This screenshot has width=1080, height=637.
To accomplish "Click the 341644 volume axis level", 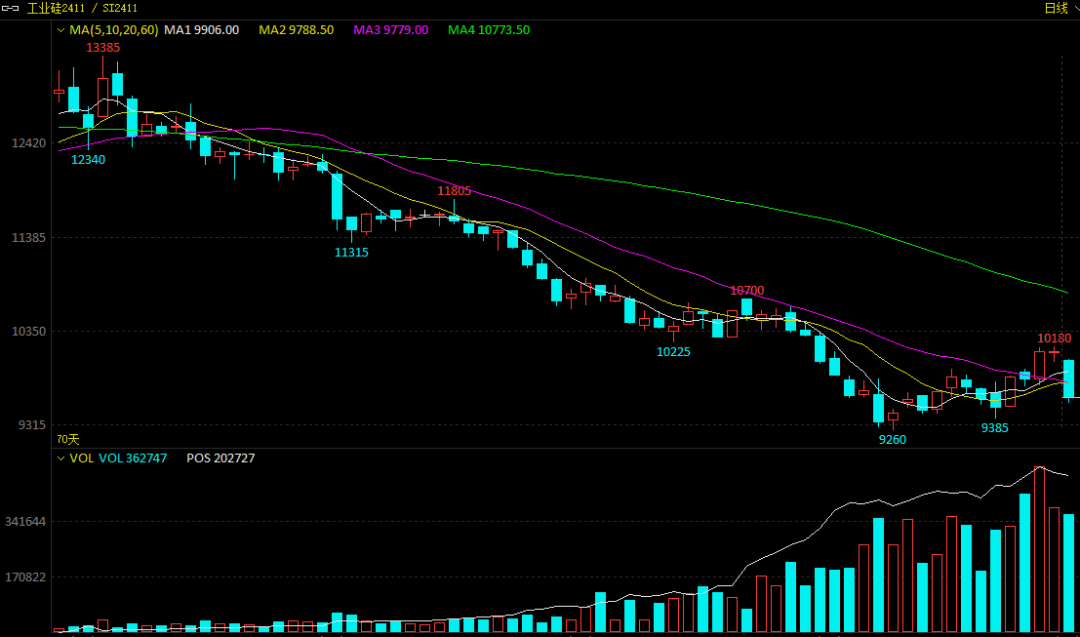I will coord(25,522).
